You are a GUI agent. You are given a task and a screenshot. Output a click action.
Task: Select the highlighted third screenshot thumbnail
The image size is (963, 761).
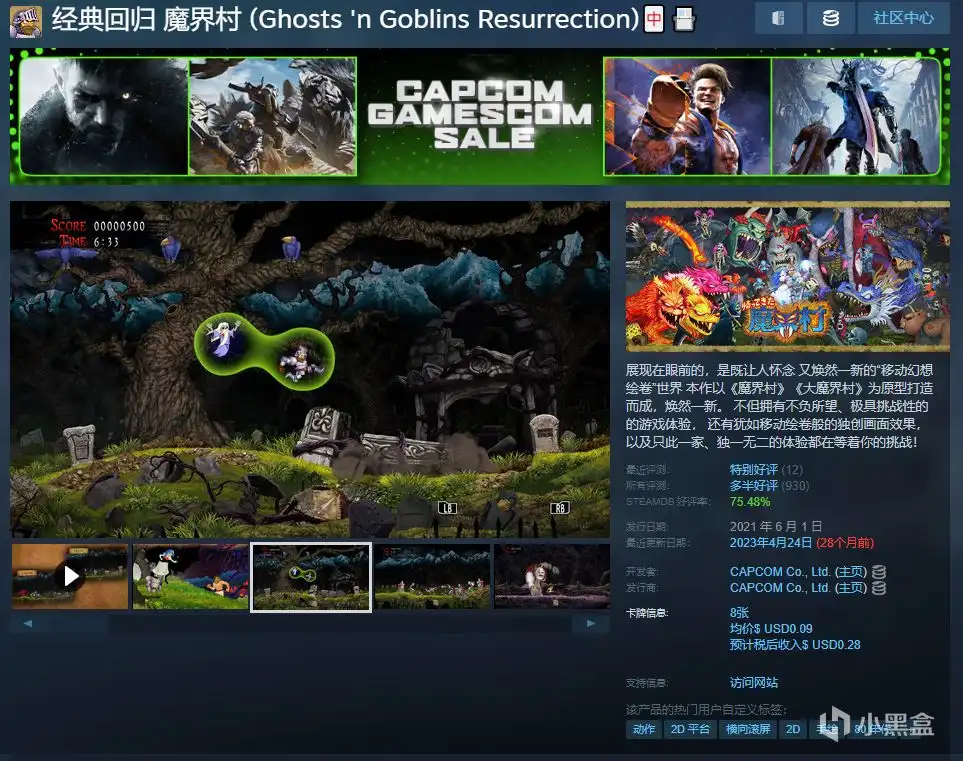point(311,577)
